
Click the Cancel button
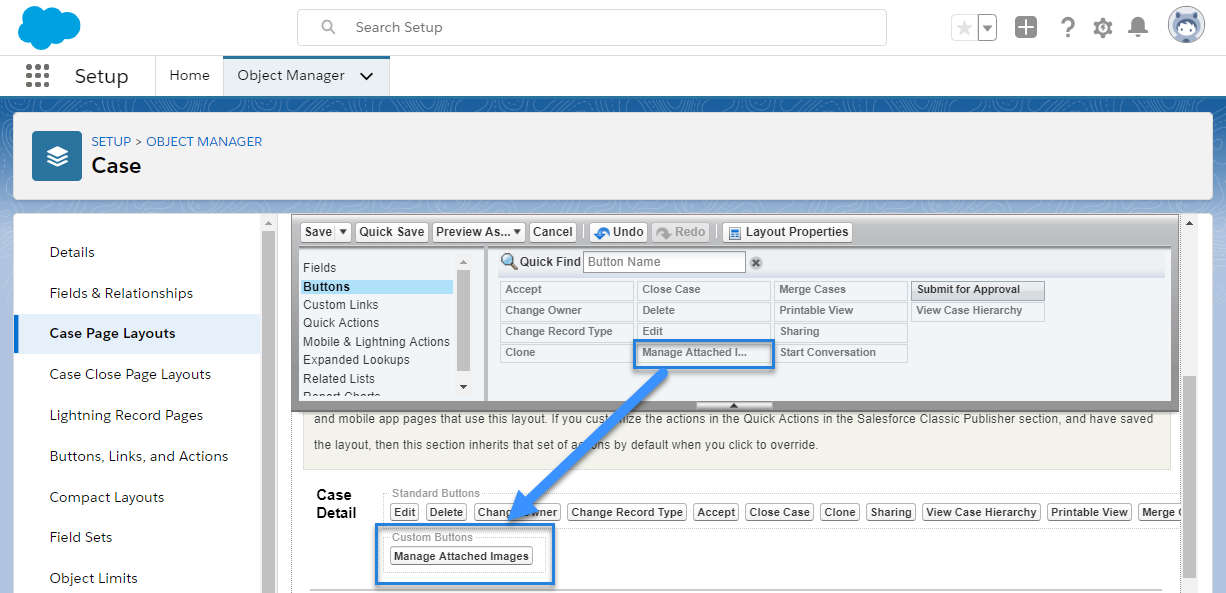552,232
